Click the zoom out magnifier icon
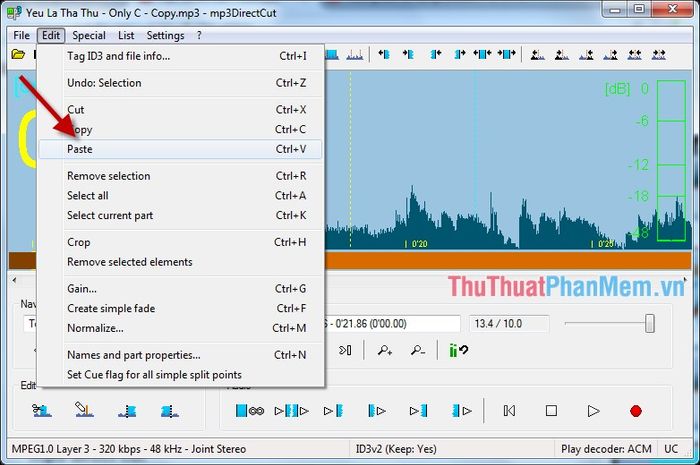Viewport: 700px width, 465px height. tap(417, 350)
